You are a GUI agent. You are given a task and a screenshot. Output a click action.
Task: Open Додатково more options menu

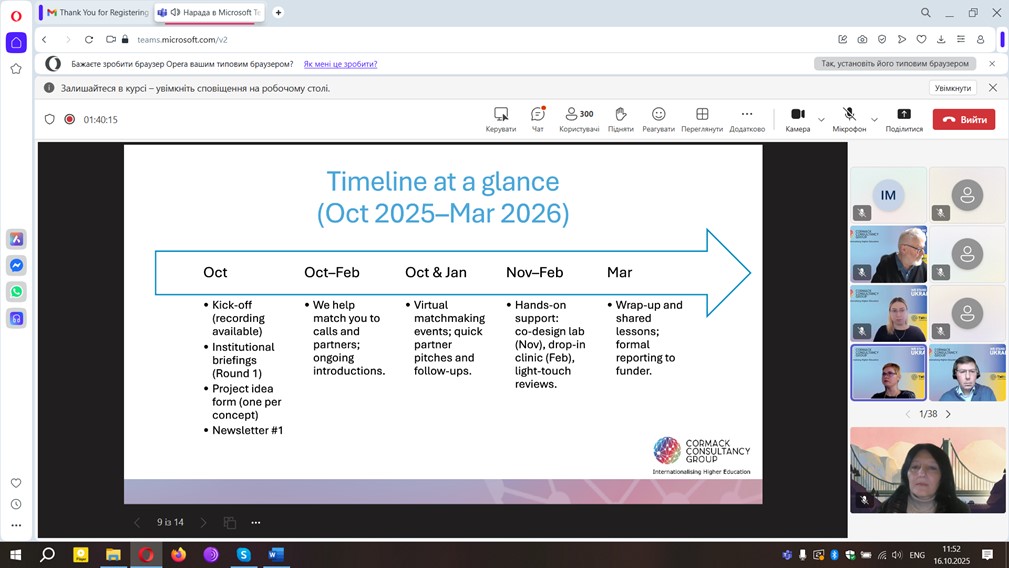[746, 118]
